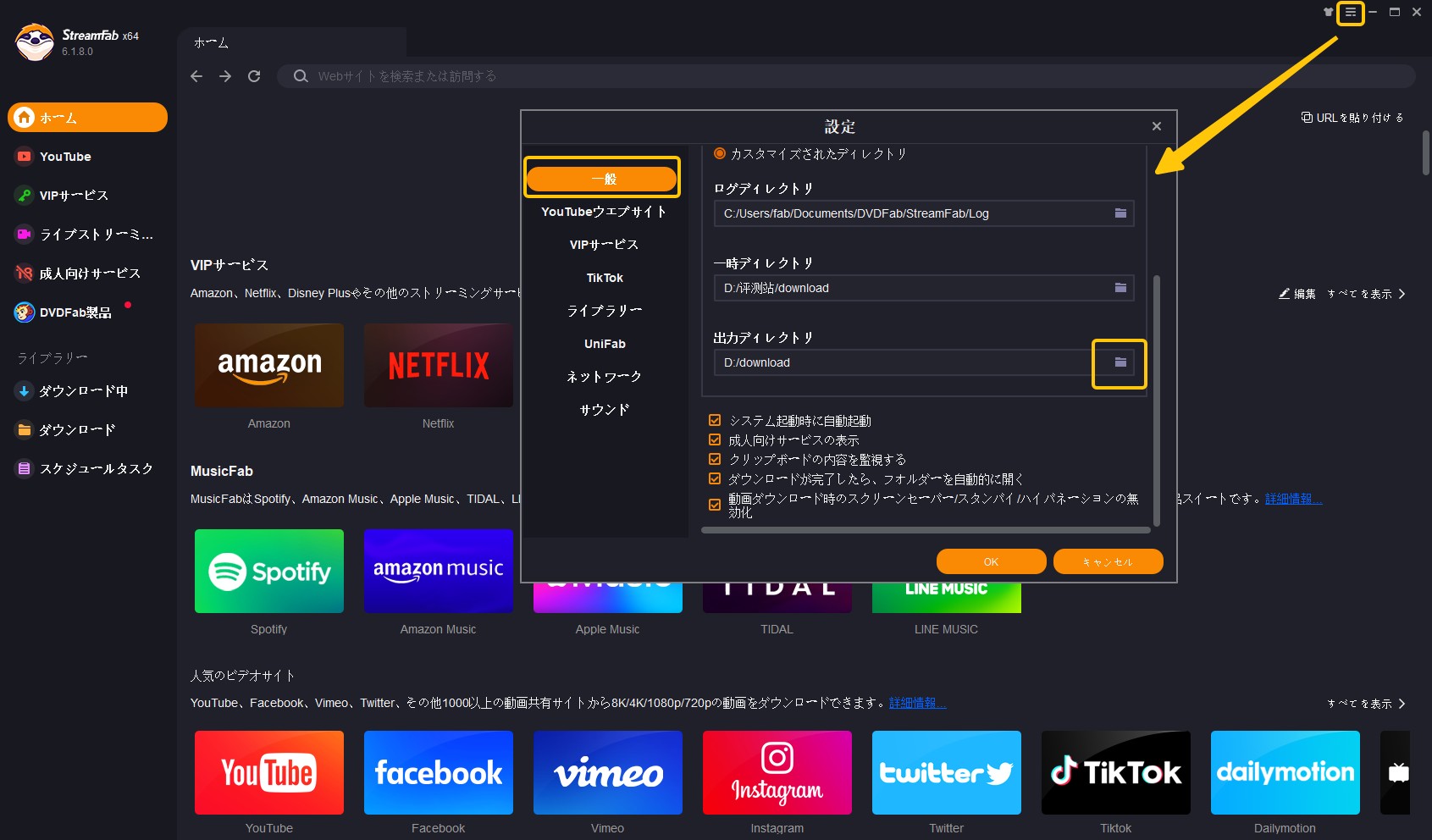Click the ライブストリーミング camera icon
Viewport: 1432px width, 840px height.
25,235
